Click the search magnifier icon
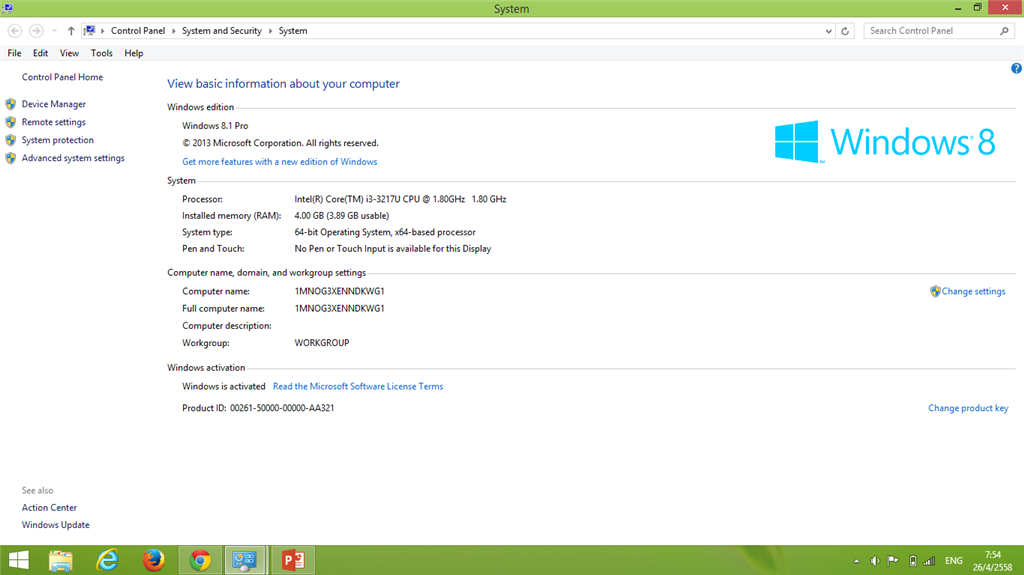The height and width of the screenshot is (575, 1024). click(1004, 31)
